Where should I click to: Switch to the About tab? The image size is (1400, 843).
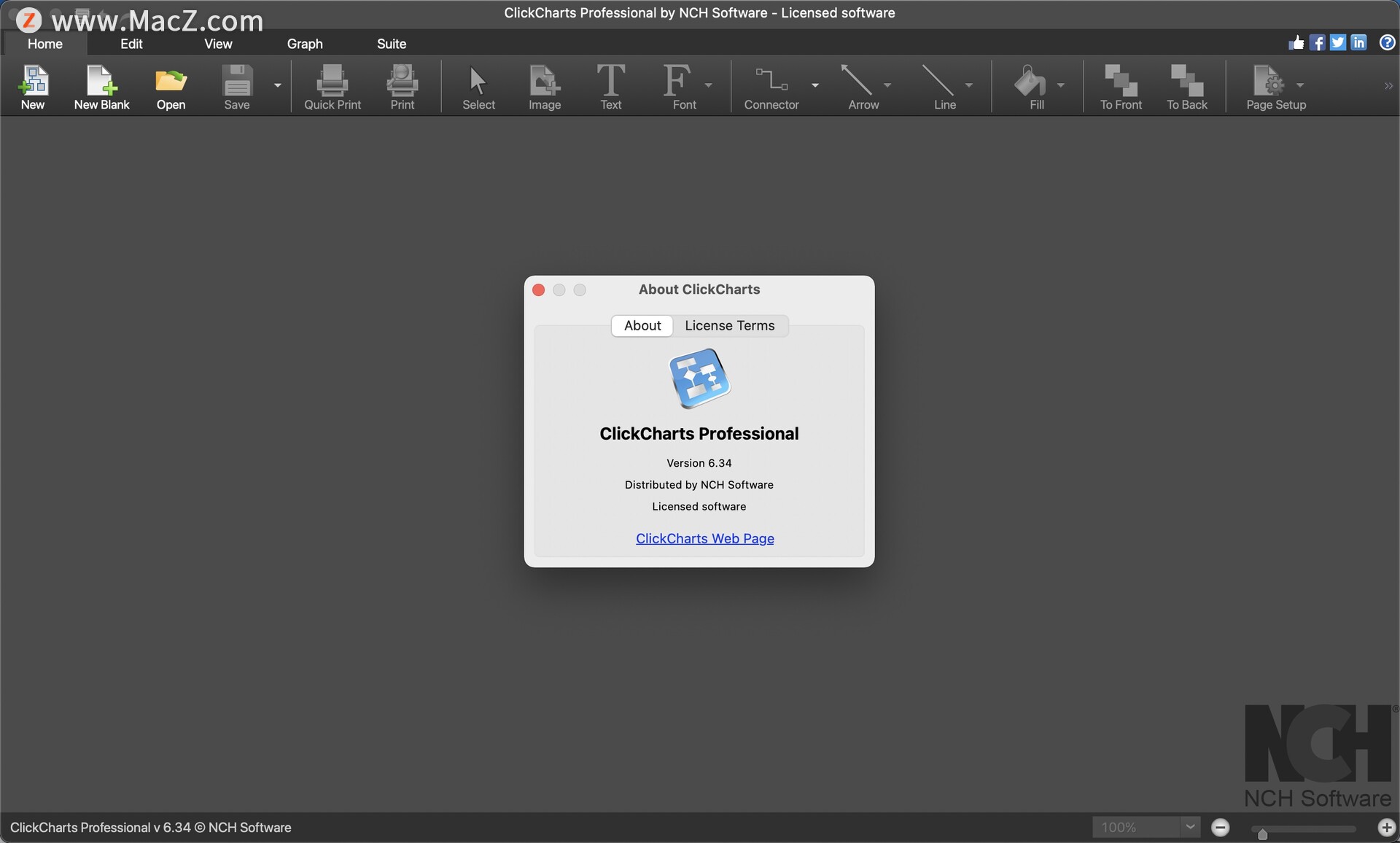tap(642, 325)
